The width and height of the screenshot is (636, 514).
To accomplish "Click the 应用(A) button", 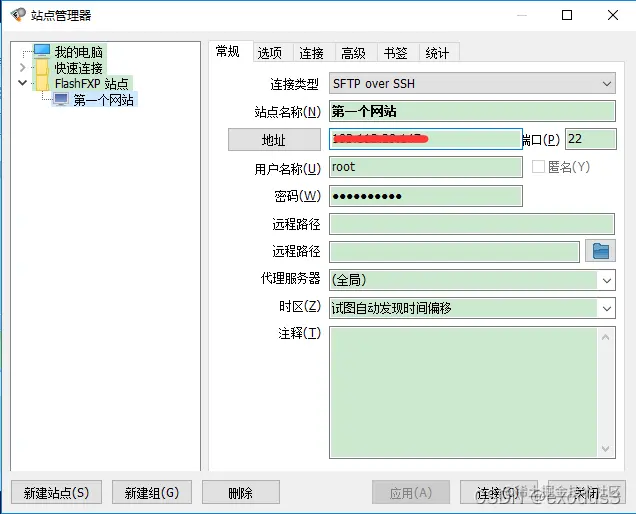I will click(410, 492).
